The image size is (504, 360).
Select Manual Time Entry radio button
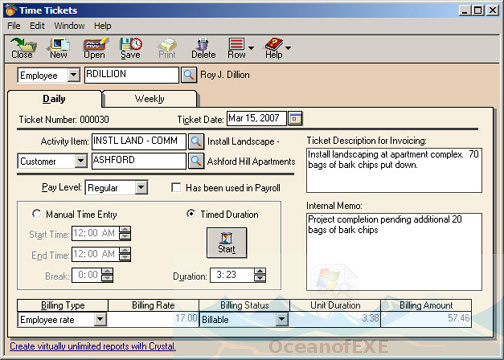[36, 214]
